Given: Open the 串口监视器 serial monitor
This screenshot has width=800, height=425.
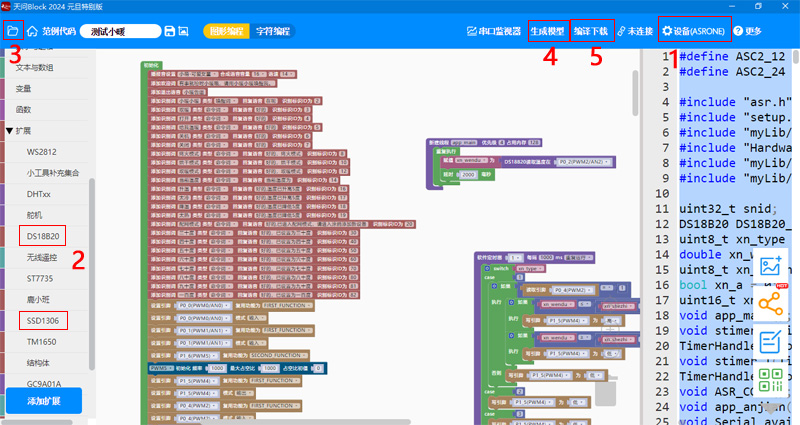Looking at the screenshot, I should coord(494,31).
